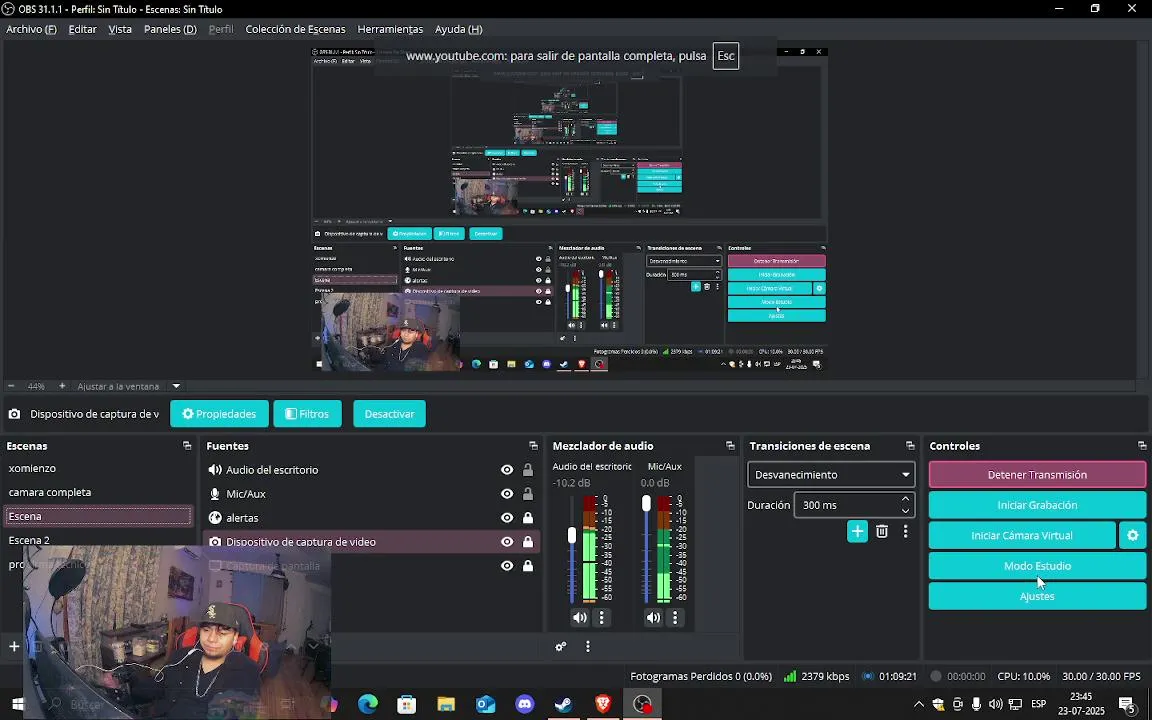
Task: Unlock the alertas source
Action: pos(528,518)
